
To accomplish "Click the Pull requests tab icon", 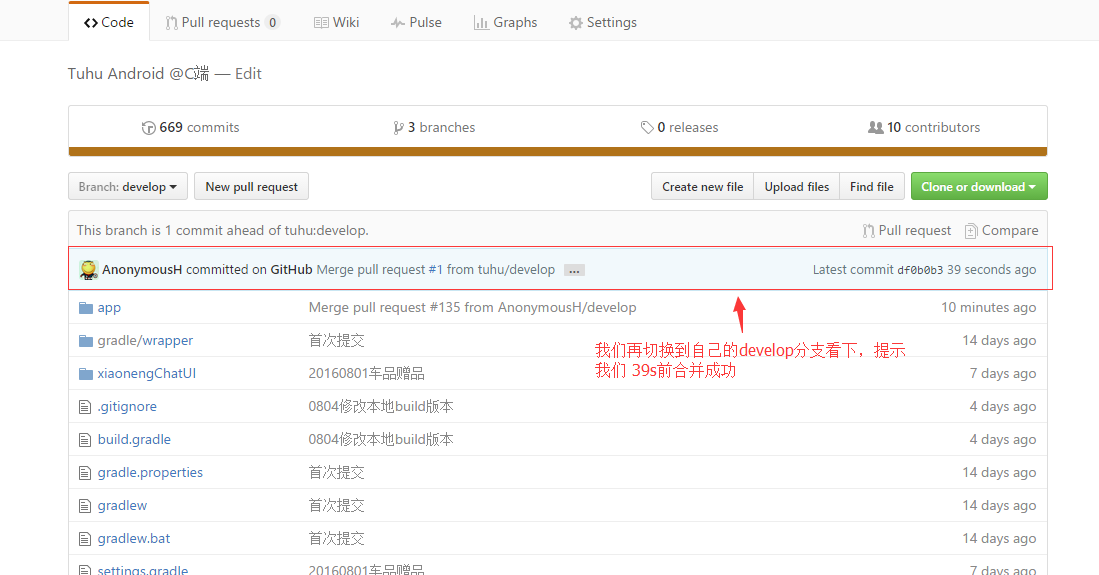I will 171,23.
